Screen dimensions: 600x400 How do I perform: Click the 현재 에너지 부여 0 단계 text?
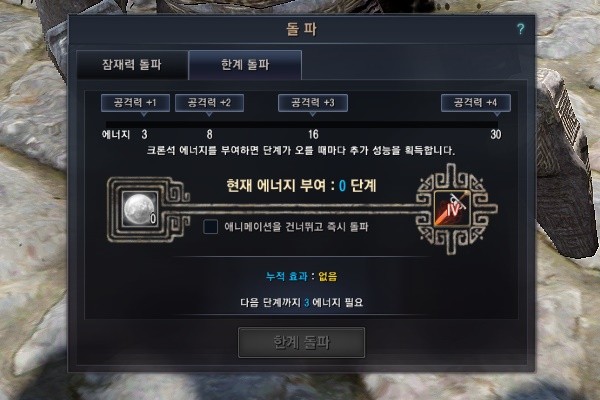302,186
